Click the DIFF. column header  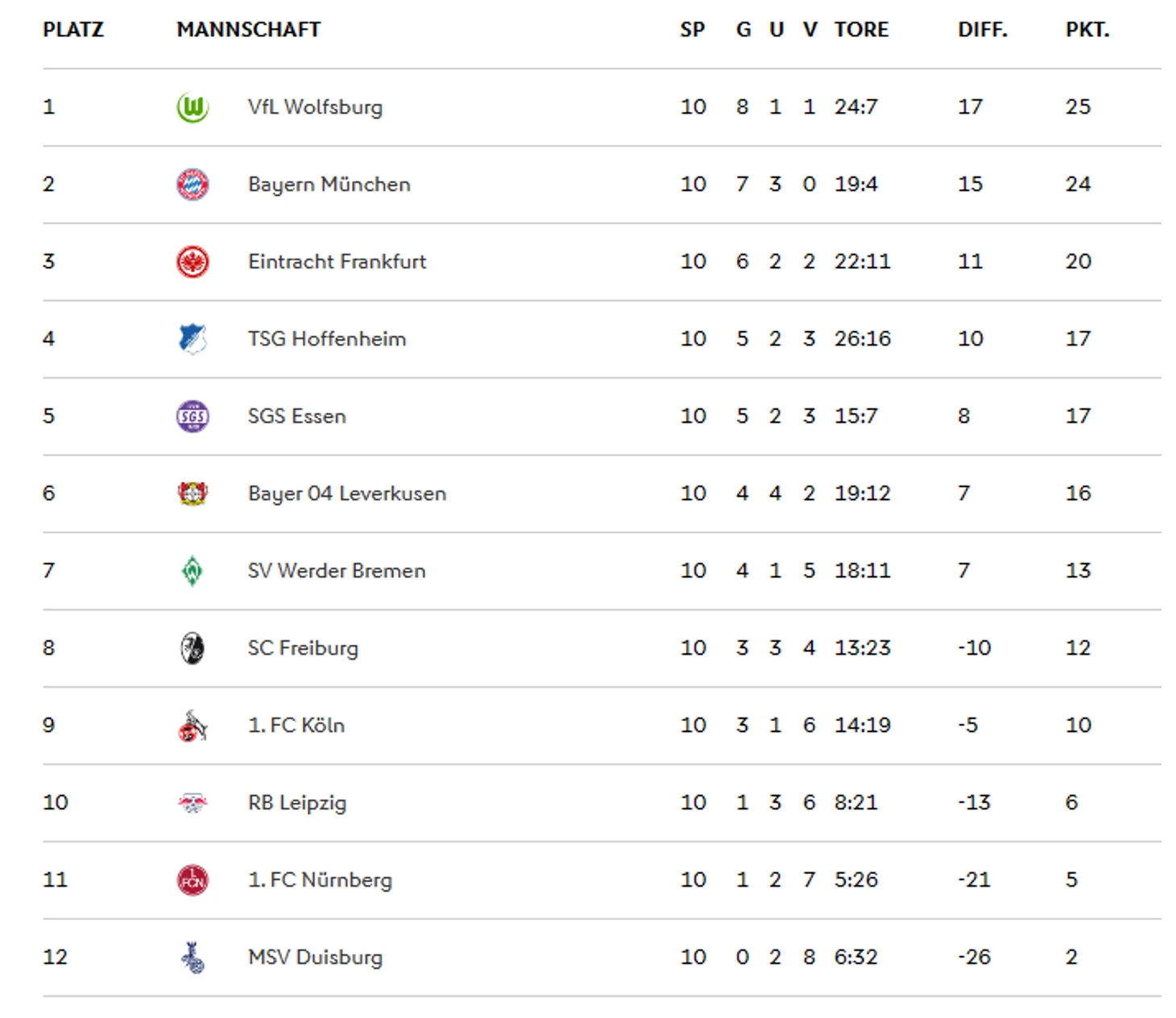[x=983, y=30]
